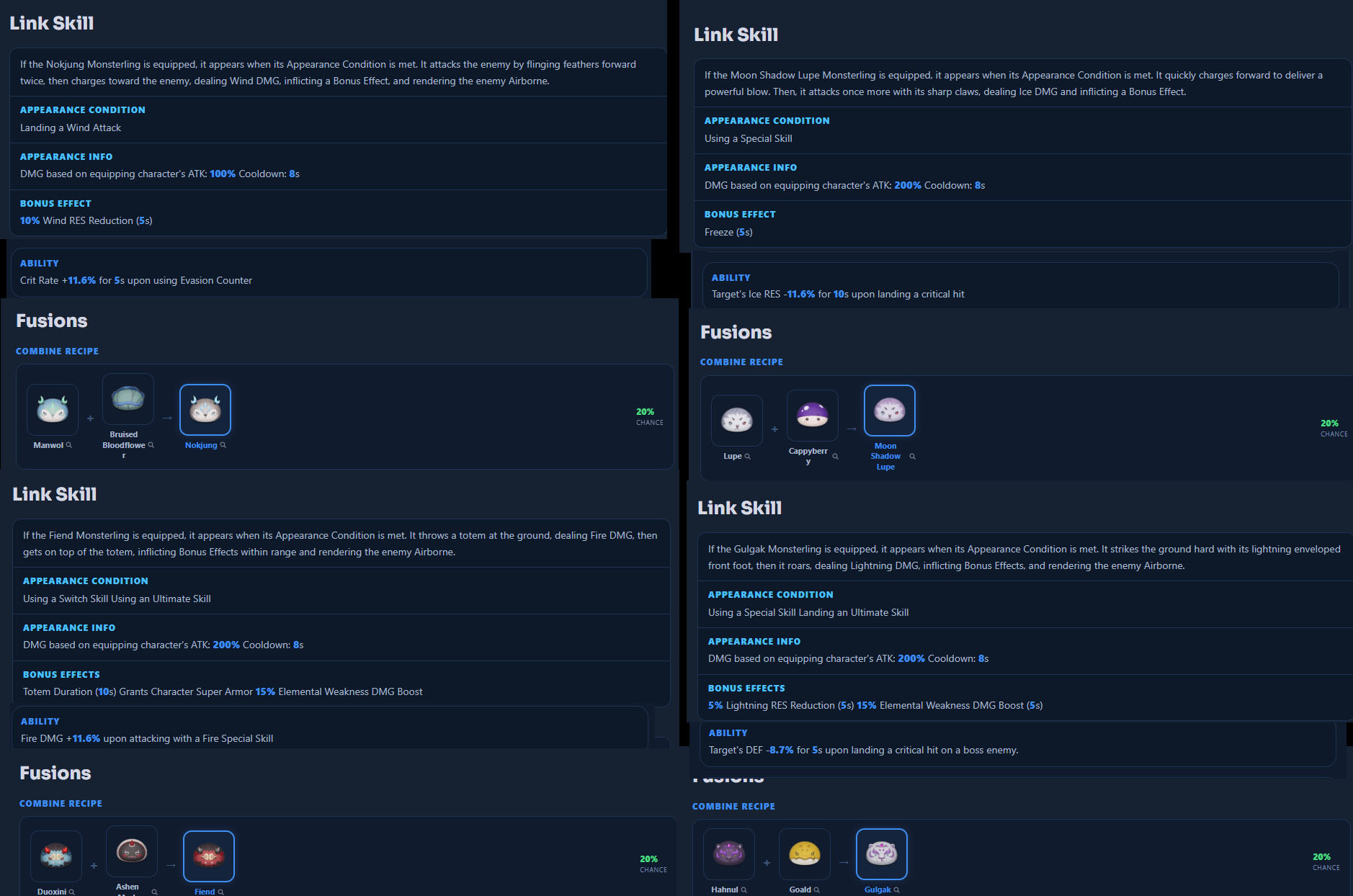This screenshot has height=896, width=1353.
Task: Click the Nokjung Monsterling description paragraph
Action: 329,73
